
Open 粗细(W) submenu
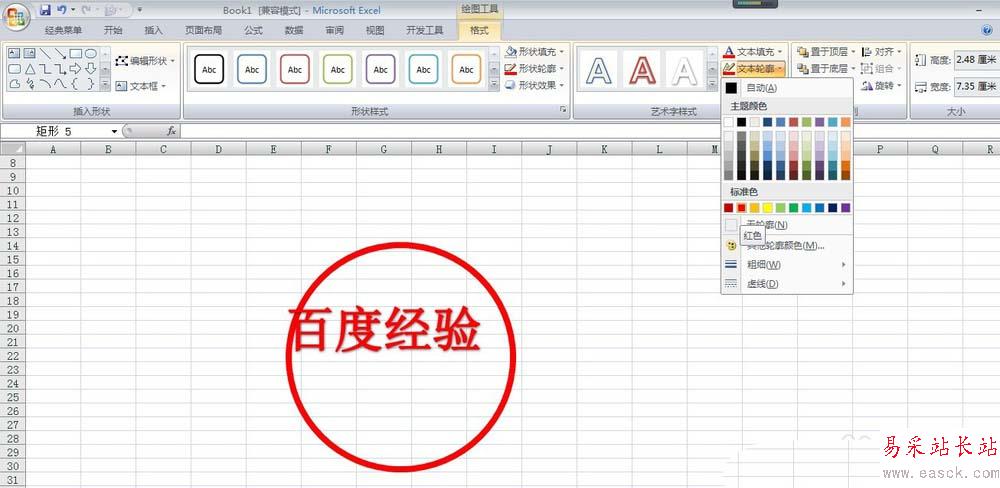pyautogui.click(x=787, y=264)
